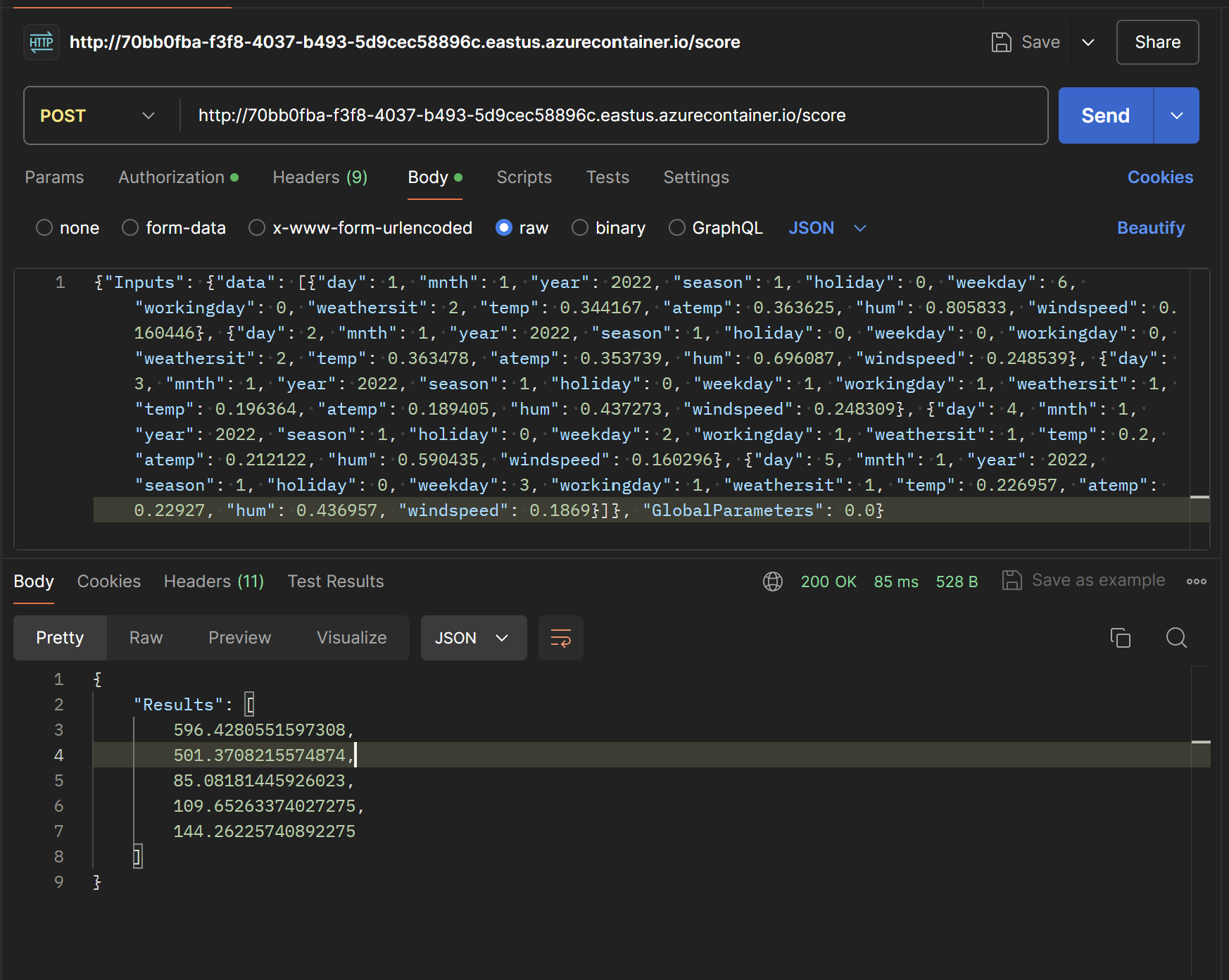Open the Test Results tab
The height and width of the screenshot is (980, 1229).
(x=336, y=582)
